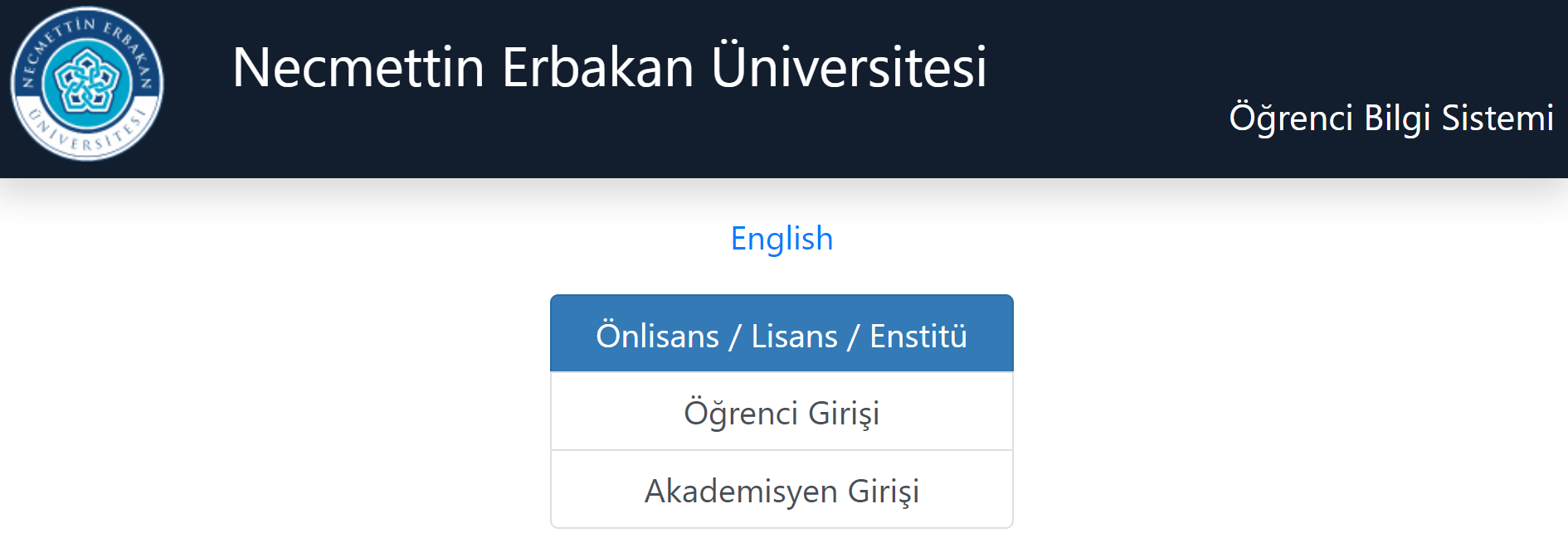Viewport: 1568px width, 533px height.
Task: Click the Öğrenci Bilgi Sistemi heading
Action: [x=1390, y=118]
